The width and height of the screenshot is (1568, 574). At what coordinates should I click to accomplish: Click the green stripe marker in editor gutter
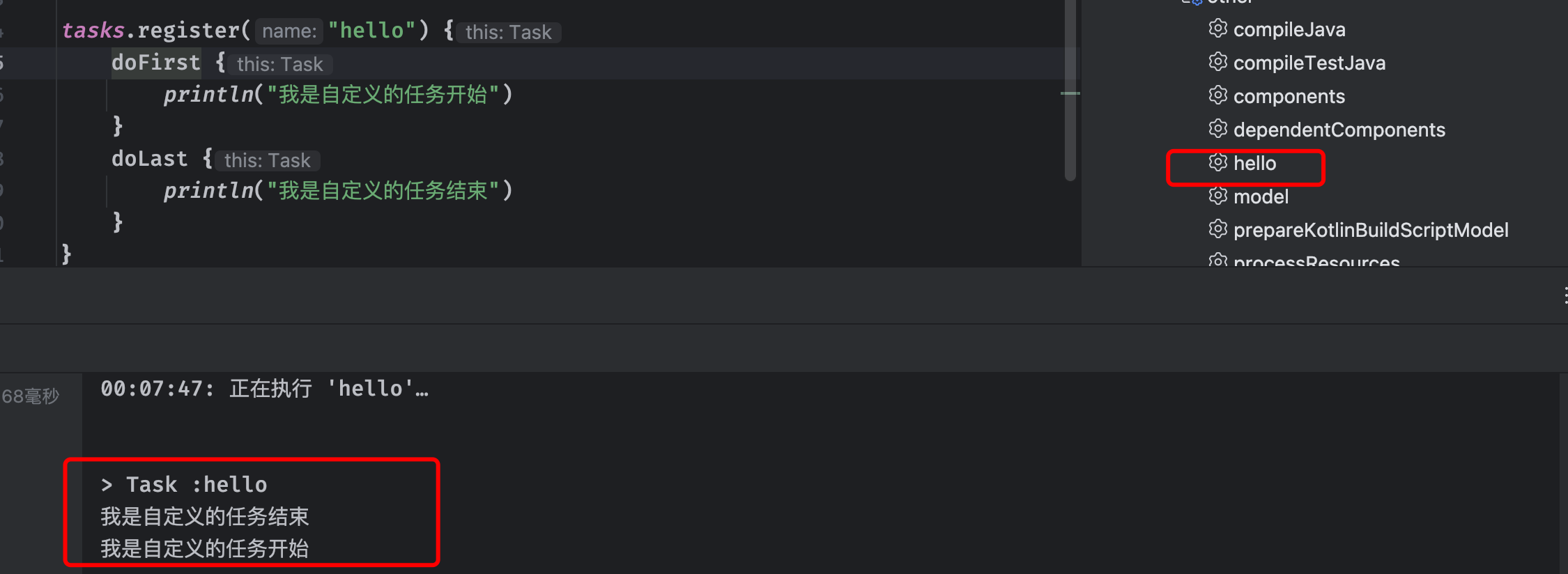(1070, 93)
